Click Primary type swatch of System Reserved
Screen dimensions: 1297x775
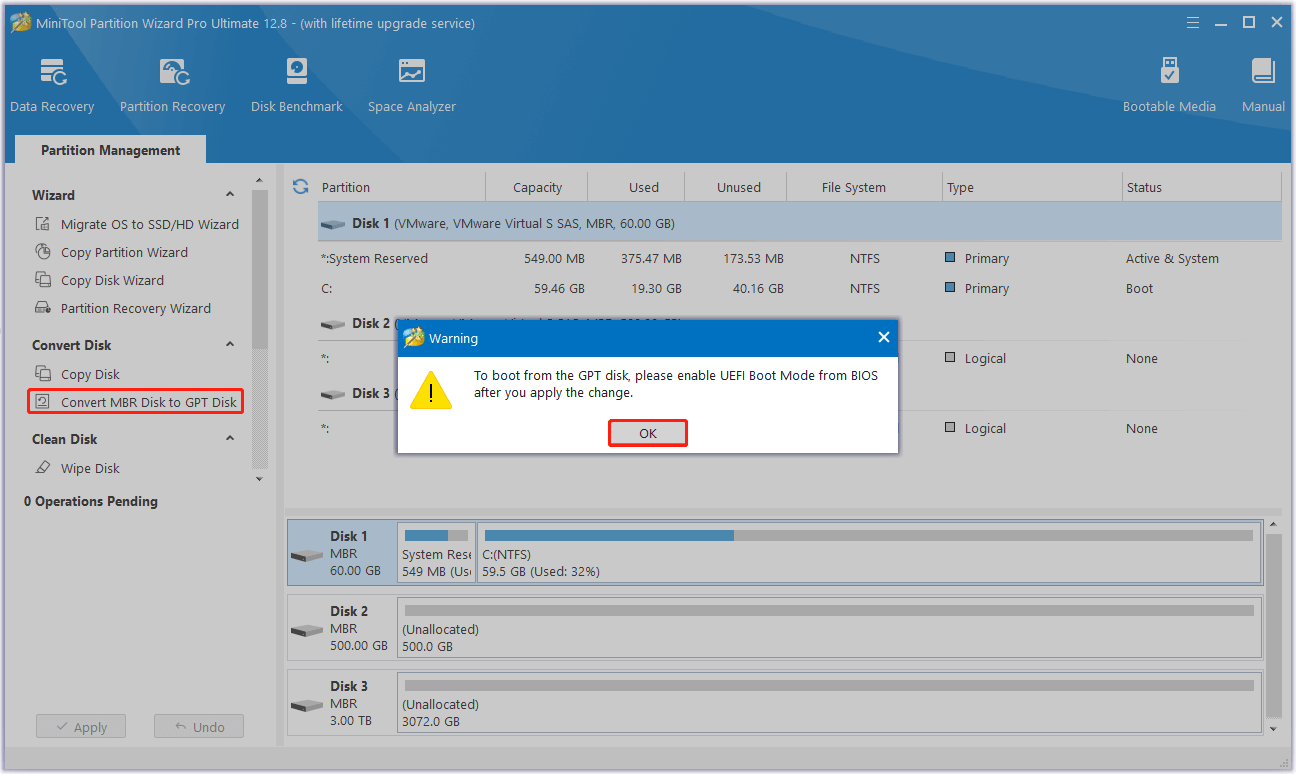point(950,258)
